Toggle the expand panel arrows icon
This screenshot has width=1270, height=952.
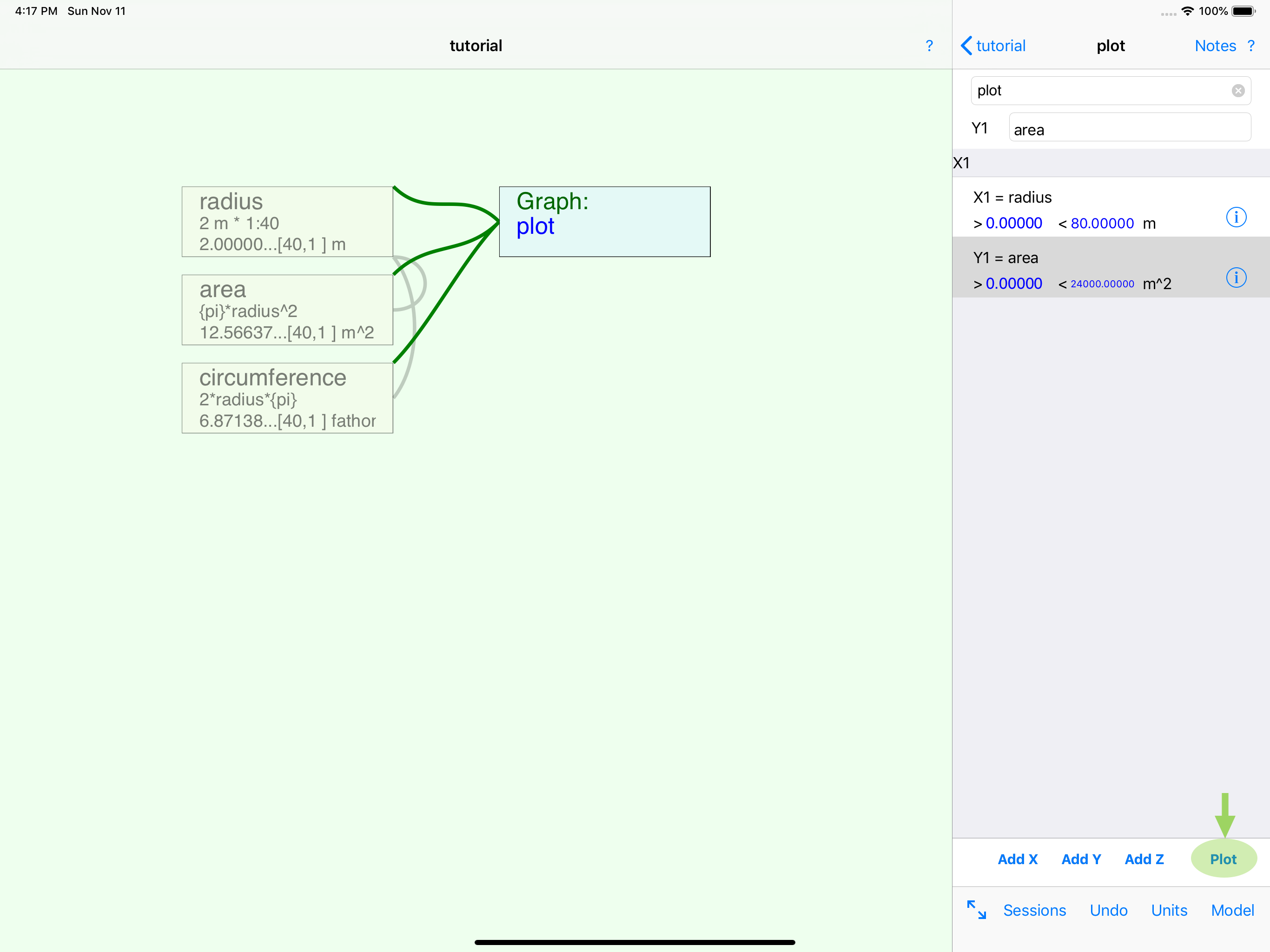(x=976, y=910)
